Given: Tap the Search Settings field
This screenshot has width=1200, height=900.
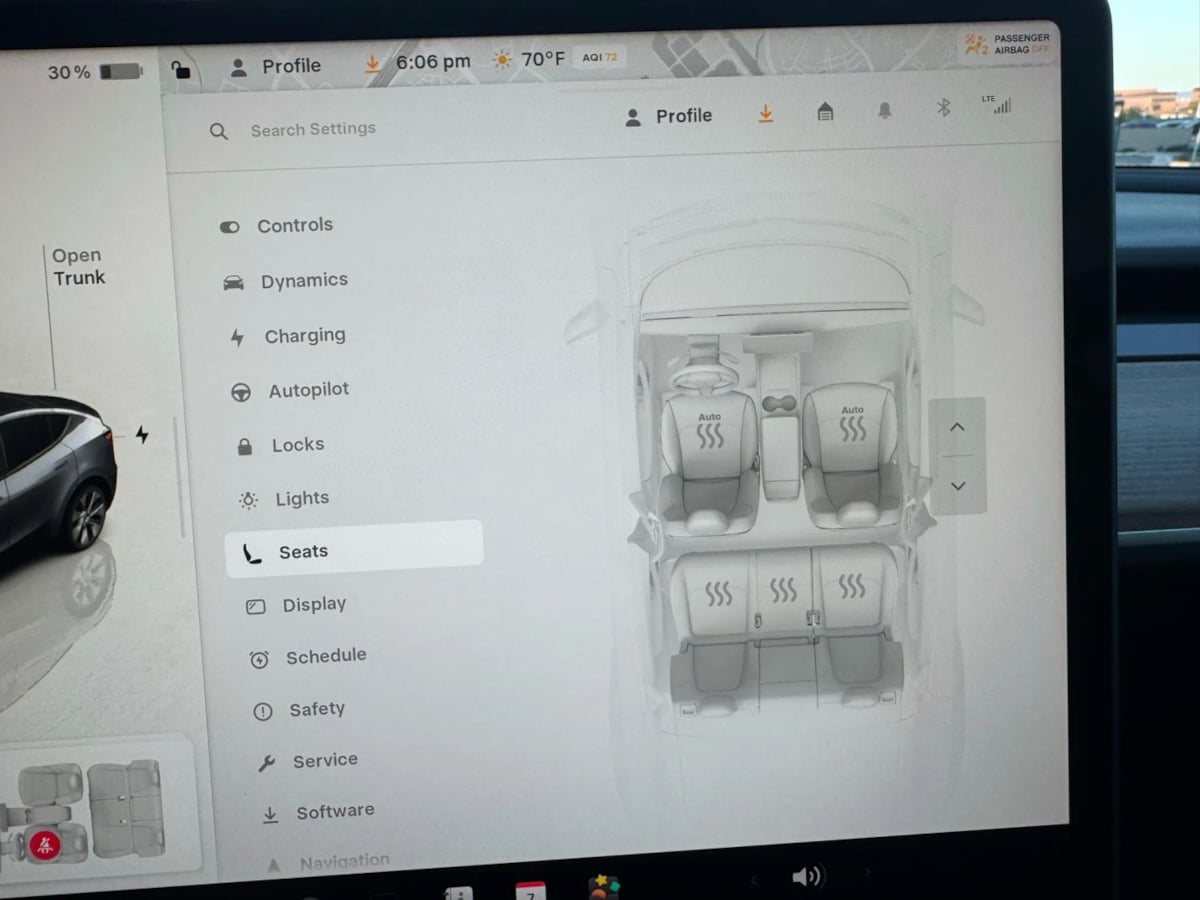Looking at the screenshot, I should click(x=313, y=129).
